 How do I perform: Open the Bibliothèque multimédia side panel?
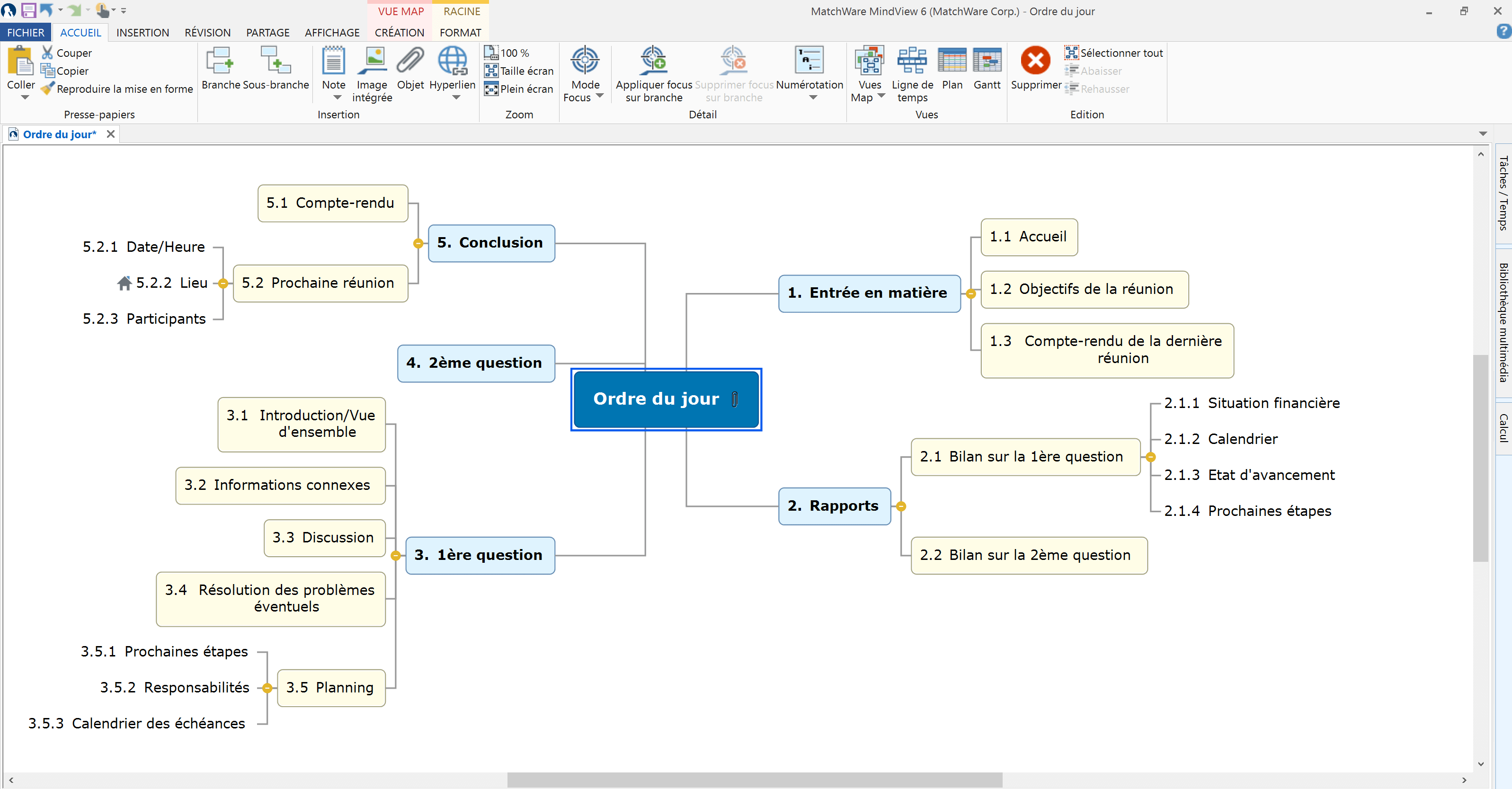pos(1504,322)
